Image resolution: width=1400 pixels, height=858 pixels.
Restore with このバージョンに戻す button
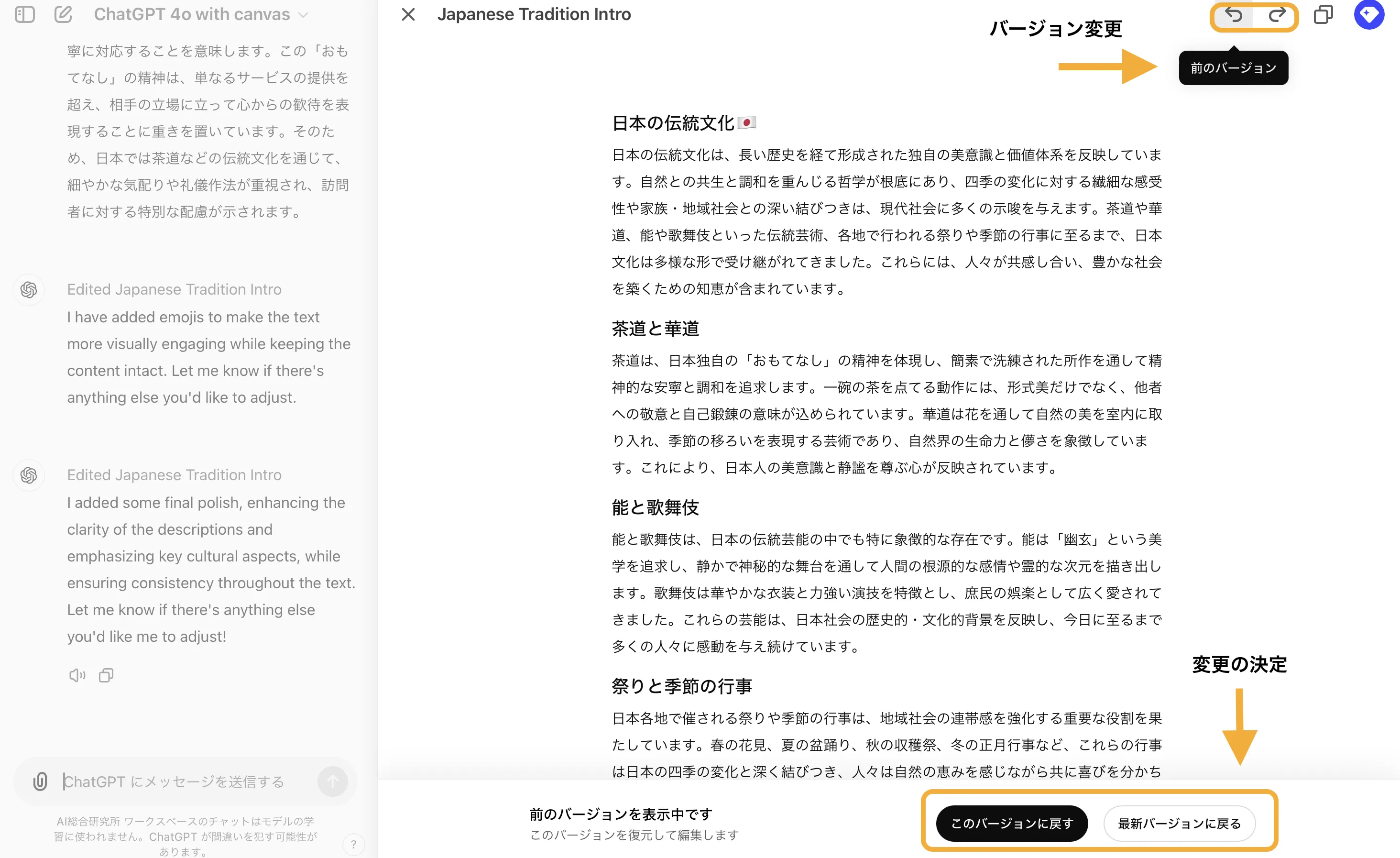1012,824
